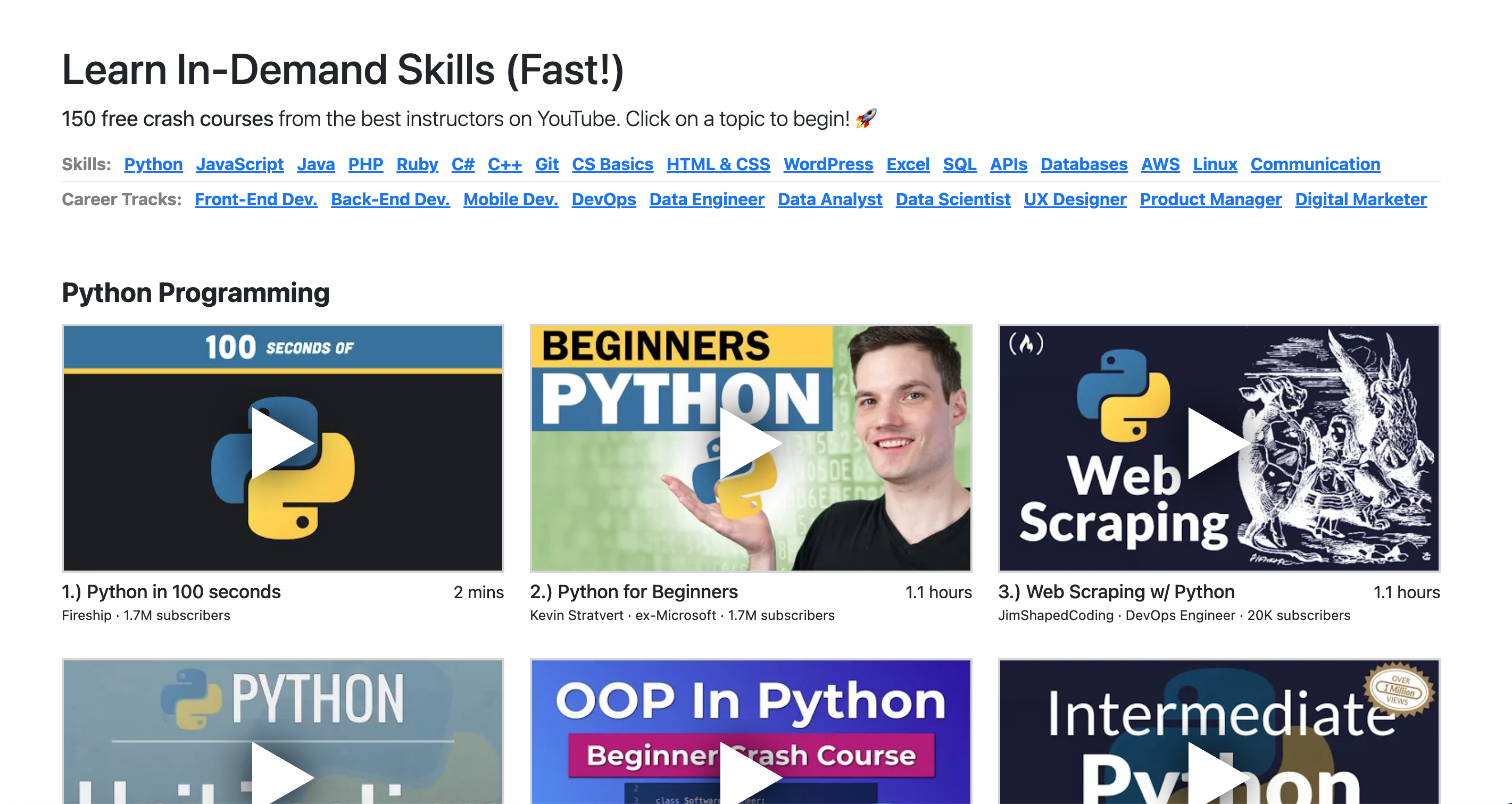
Task: Click the Learn In-Demand Skills (Fast!) heading
Action: tap(343, 70)
